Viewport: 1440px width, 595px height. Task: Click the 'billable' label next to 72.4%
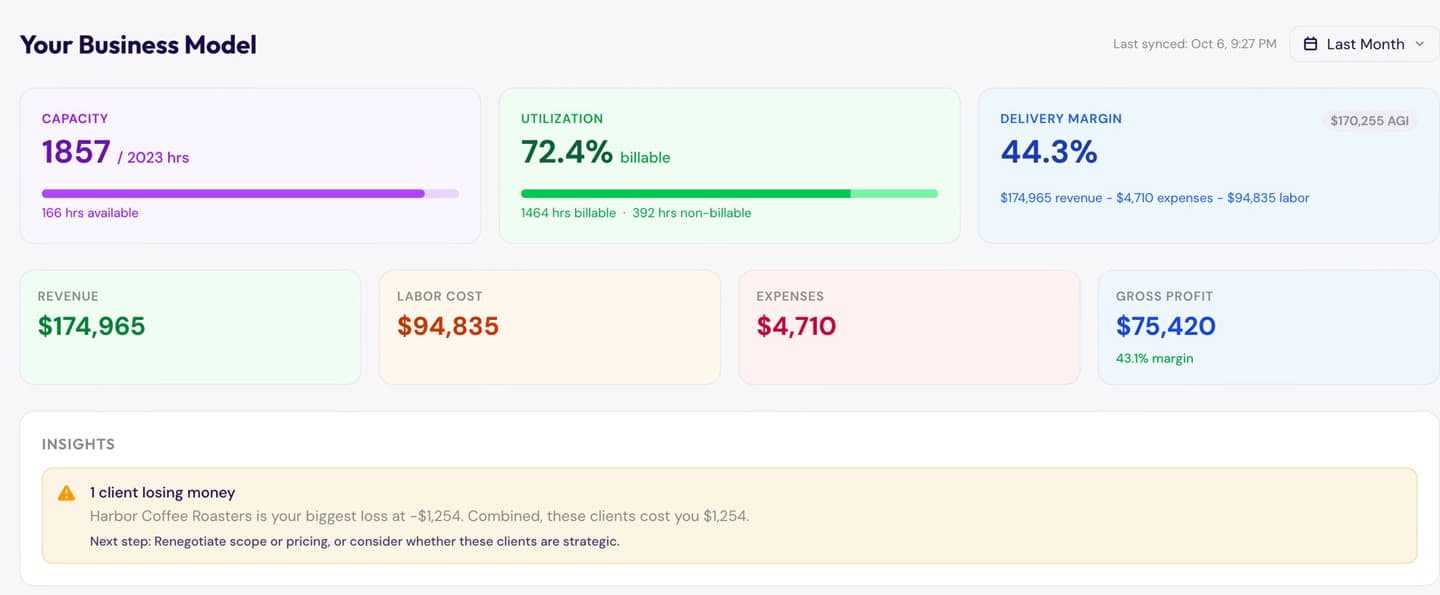645,157
